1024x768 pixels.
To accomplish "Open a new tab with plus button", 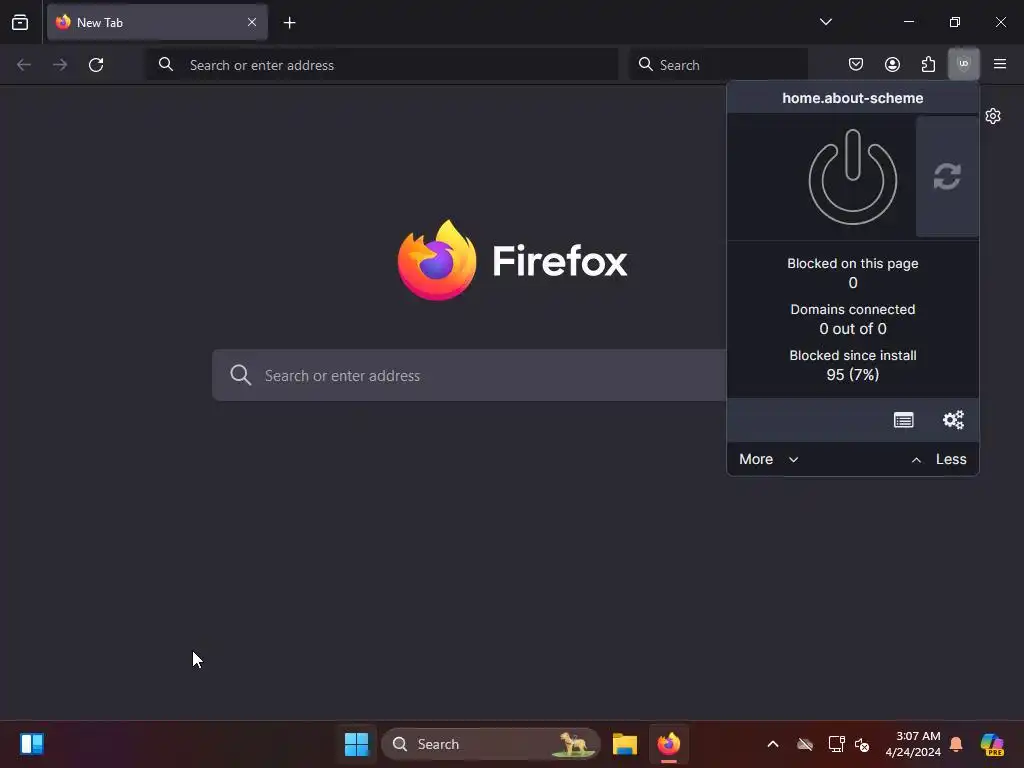I will pos(289,23).
